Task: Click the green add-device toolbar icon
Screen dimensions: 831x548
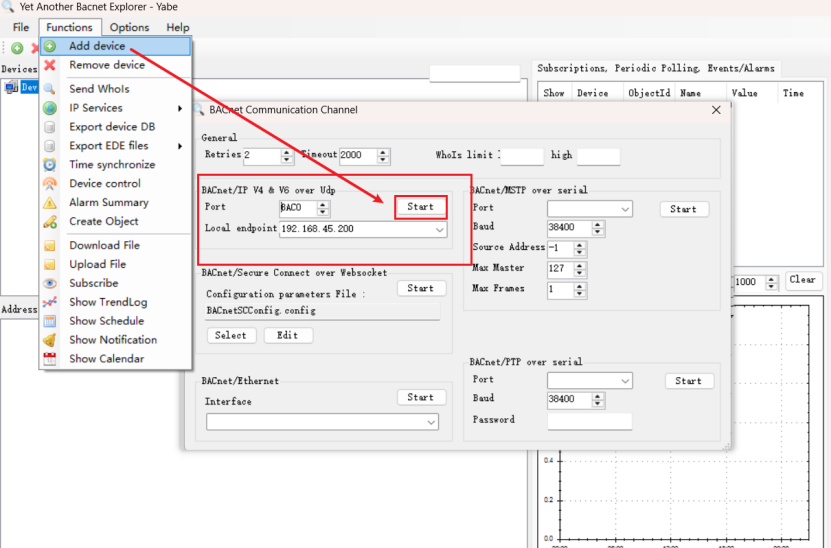Action: (17, 48)
